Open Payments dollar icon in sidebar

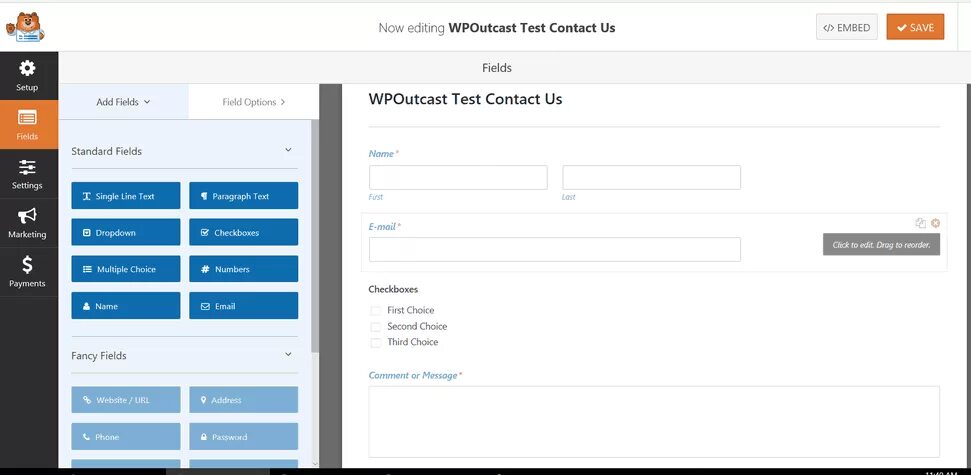(x=27, y=265)
